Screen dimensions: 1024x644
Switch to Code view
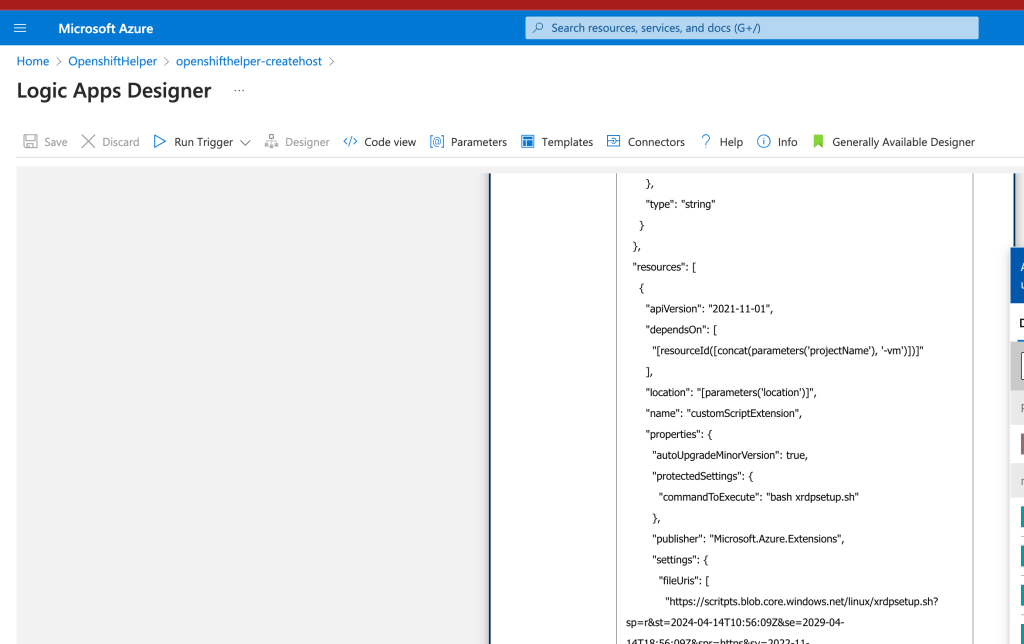(390, 142)
